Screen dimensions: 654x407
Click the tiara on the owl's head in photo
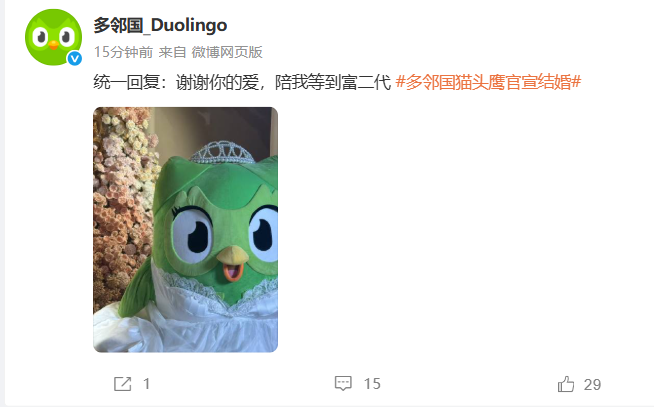coord(222,152)
